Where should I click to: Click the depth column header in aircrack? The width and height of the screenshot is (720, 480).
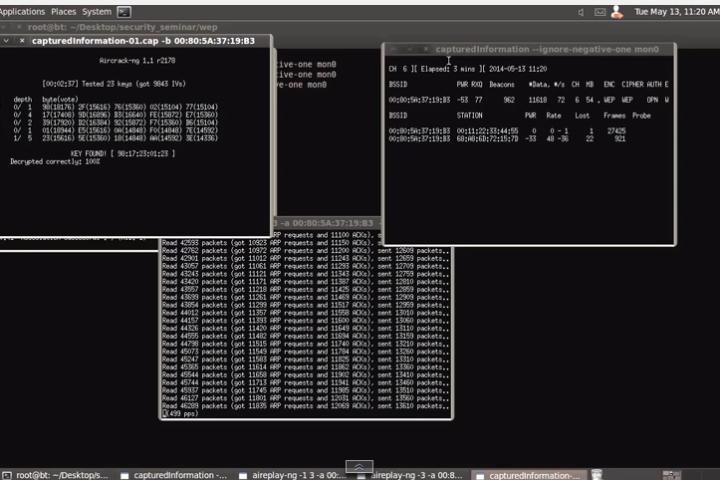tap(22, 99)
